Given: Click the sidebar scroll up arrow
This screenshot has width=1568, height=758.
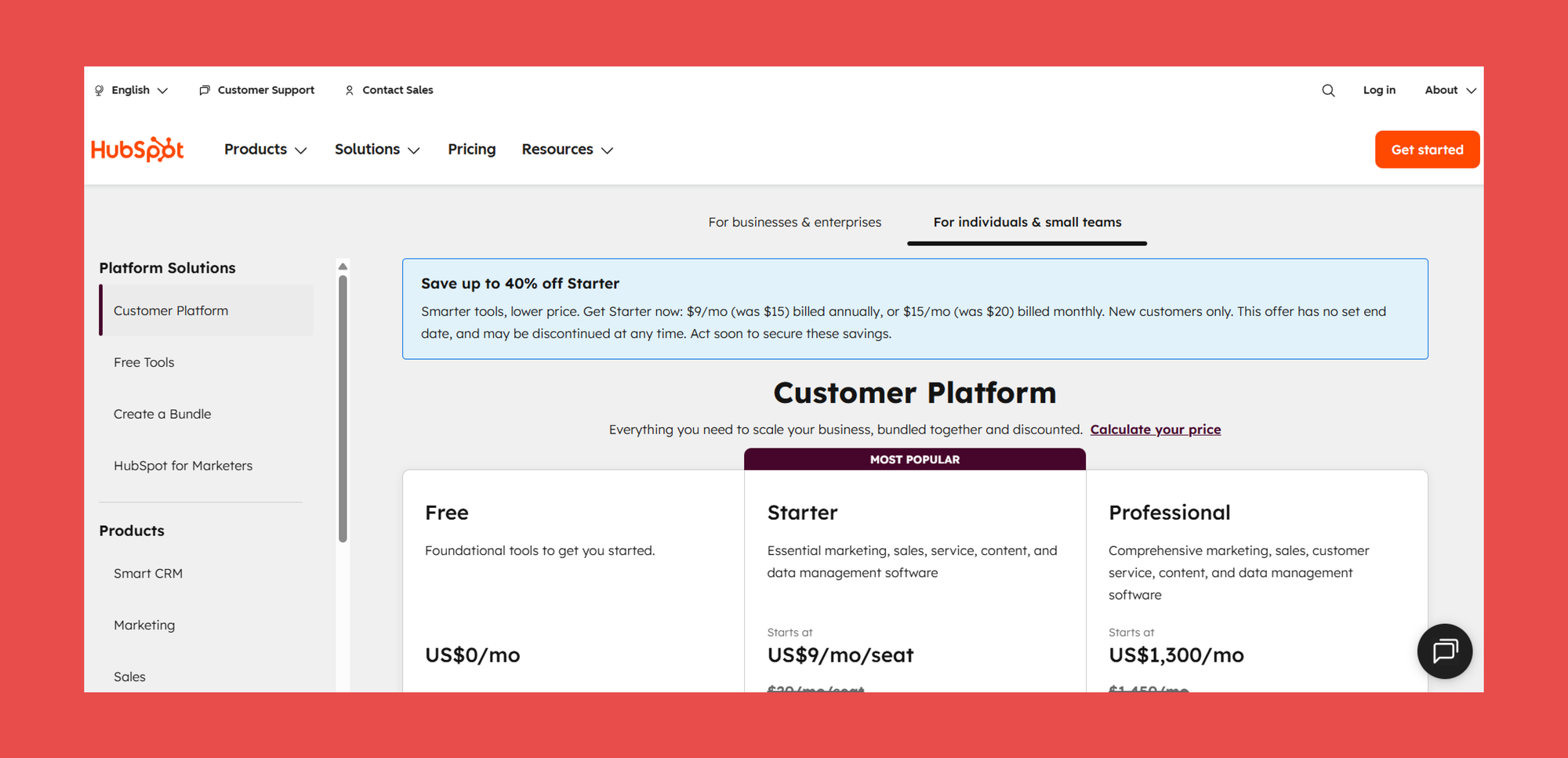Looking at the screenshot, I should (343, 267).
